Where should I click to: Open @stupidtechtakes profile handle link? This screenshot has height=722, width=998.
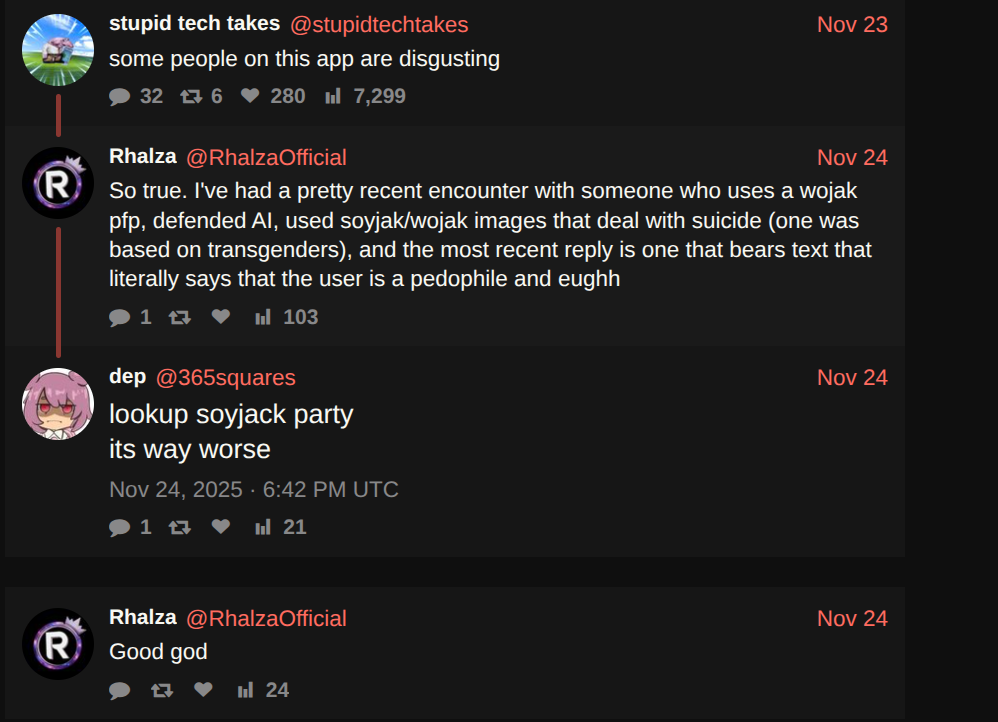tap(379, 25)
